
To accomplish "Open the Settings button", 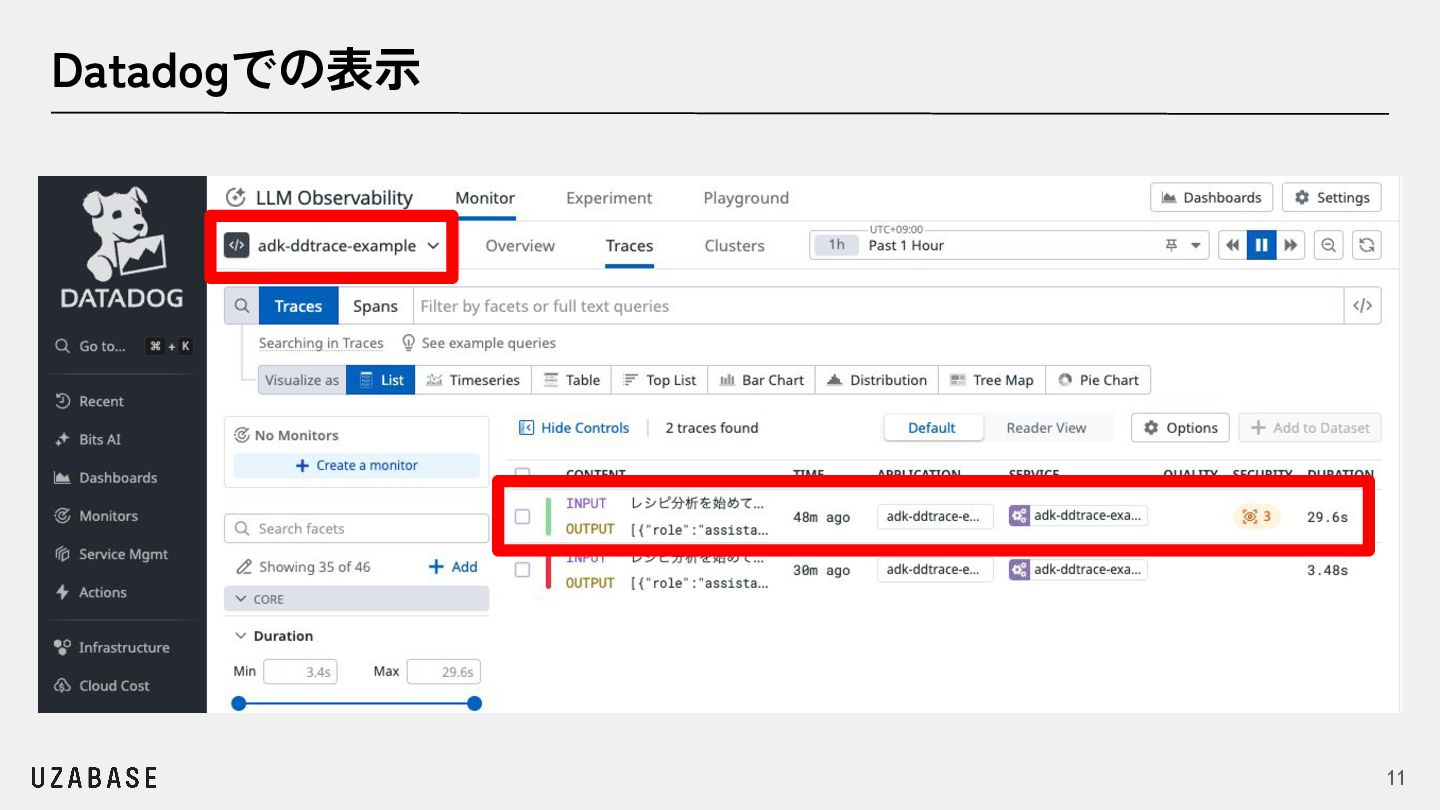I will [x=1332, y=197].
